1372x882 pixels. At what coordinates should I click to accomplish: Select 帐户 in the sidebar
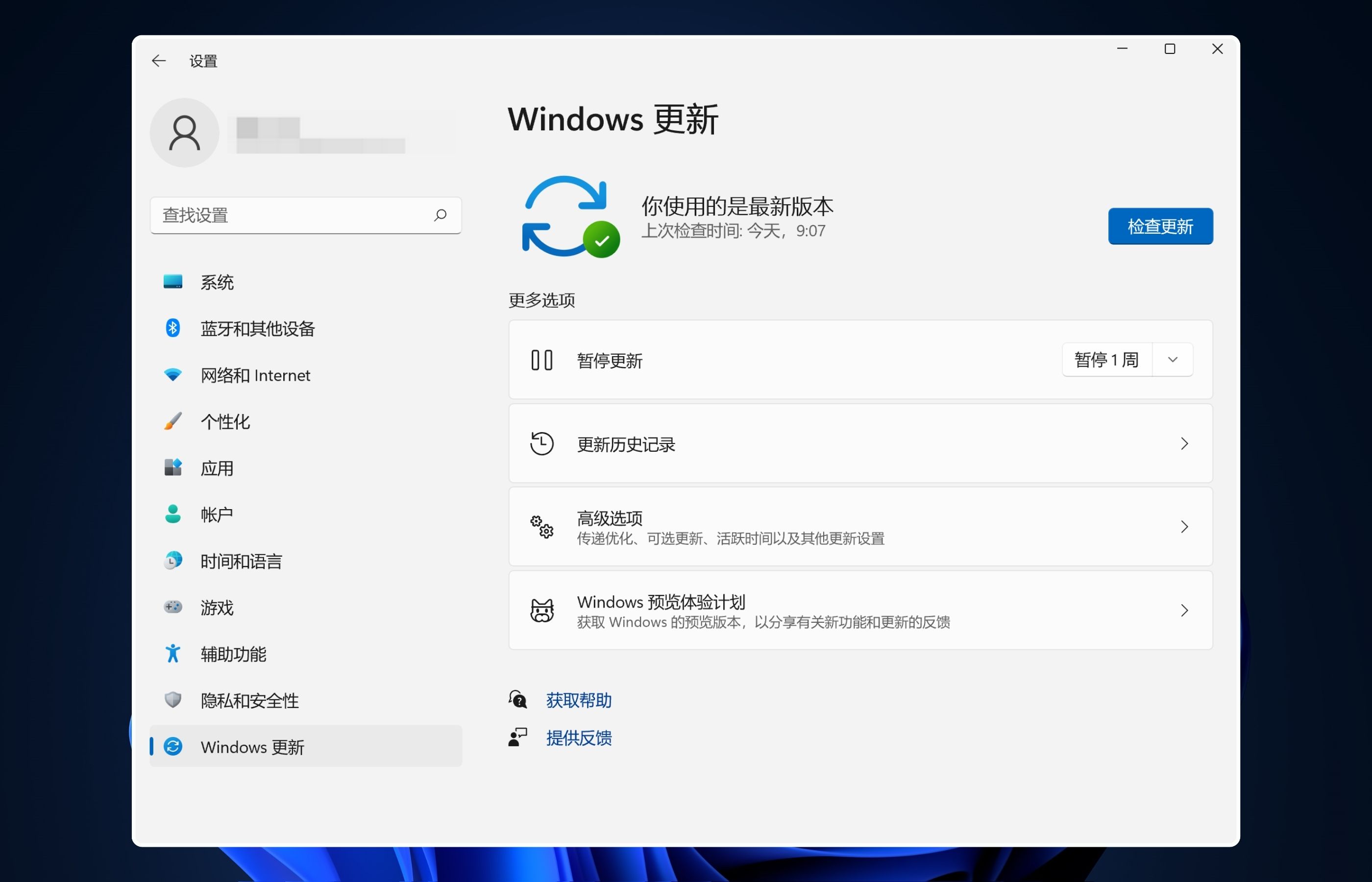click(306, 514)
